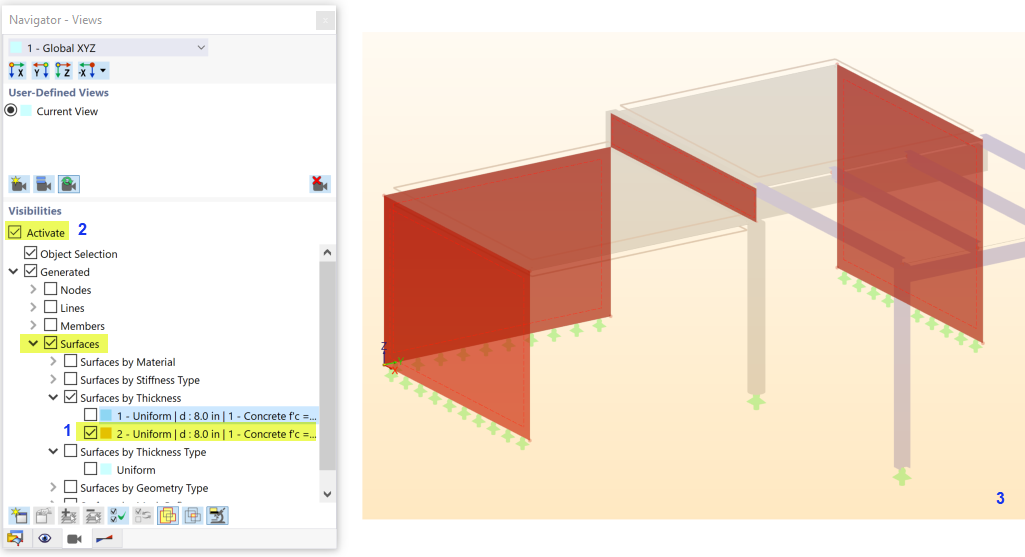This screenshot has height=557, width=1025.
Task: Click blue color swatch of thickness 1
Action: pyautogui.click(x=106, y=415)
